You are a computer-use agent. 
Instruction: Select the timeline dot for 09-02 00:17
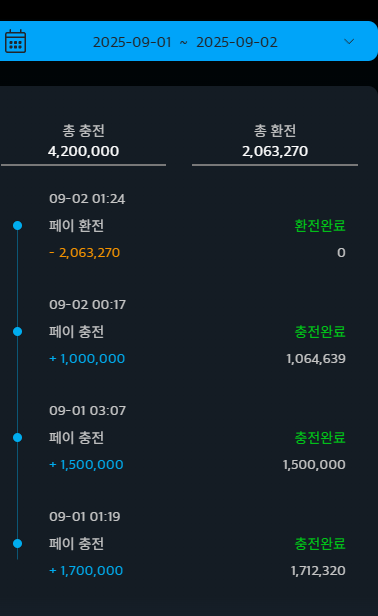click(x=17, y=332)
